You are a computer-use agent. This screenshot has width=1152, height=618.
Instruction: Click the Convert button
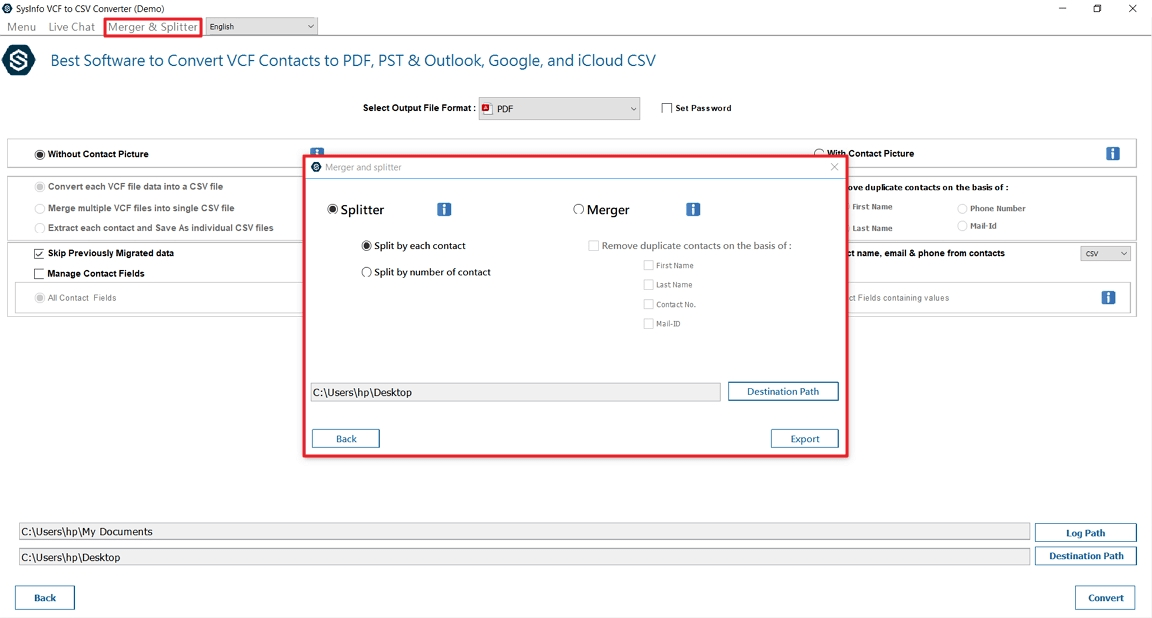[x=1105, y=597]
